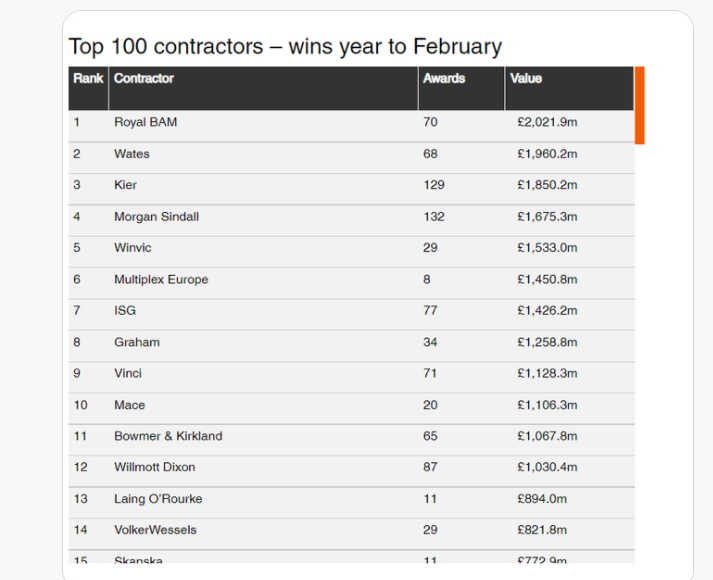The width and height of the screenshot is (713, 580).
Task: Click the Mace contractor name
Action: click(x=129, y=405)
